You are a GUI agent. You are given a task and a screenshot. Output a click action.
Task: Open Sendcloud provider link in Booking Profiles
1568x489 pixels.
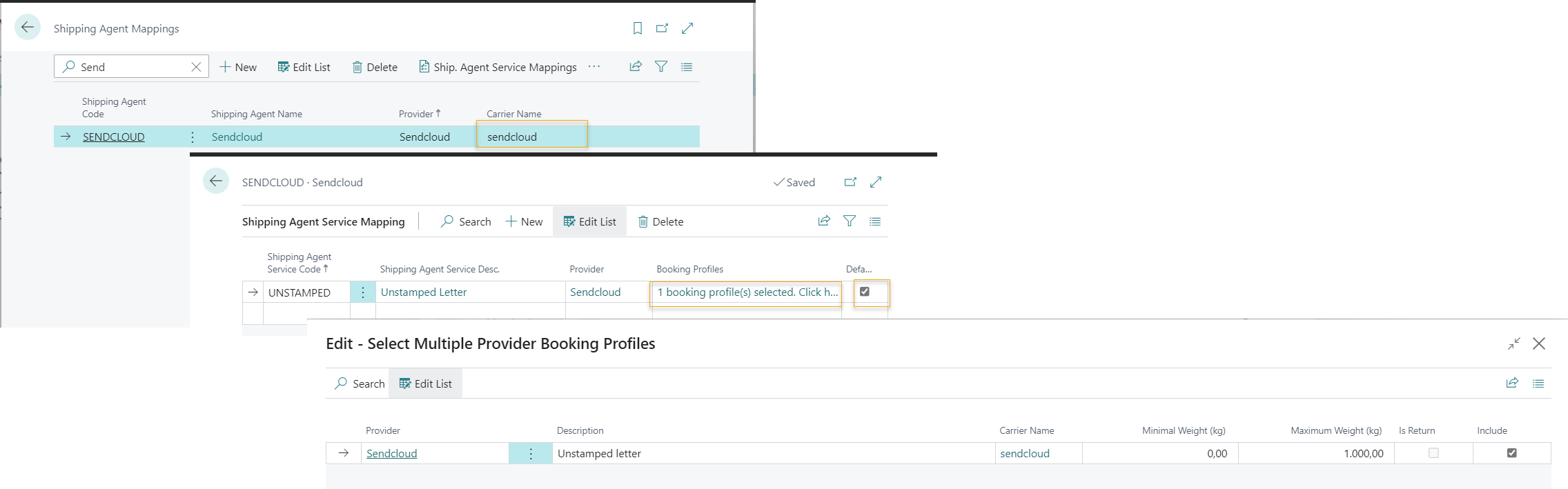[x=392, y=453]
